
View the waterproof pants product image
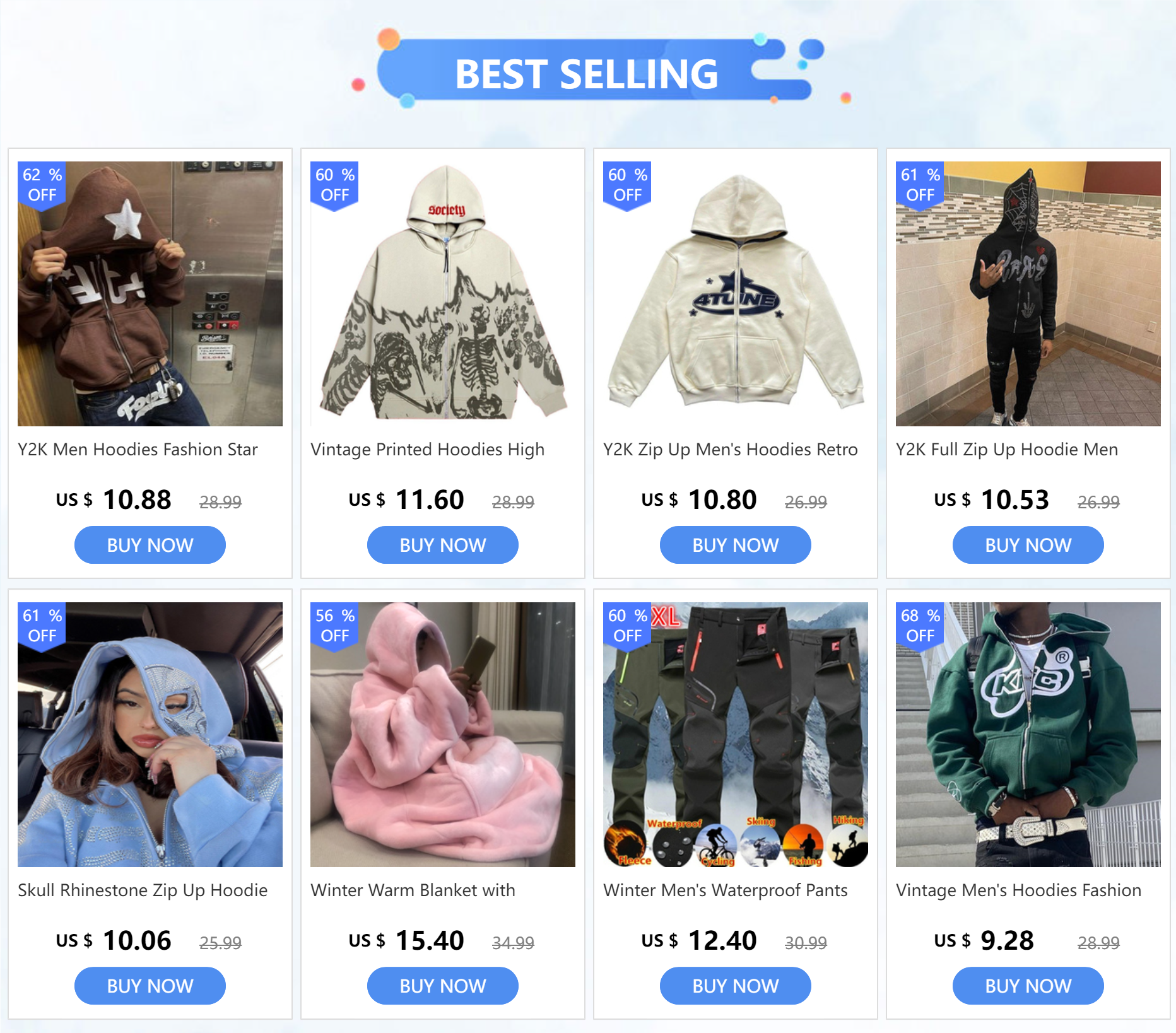(736, 735)
